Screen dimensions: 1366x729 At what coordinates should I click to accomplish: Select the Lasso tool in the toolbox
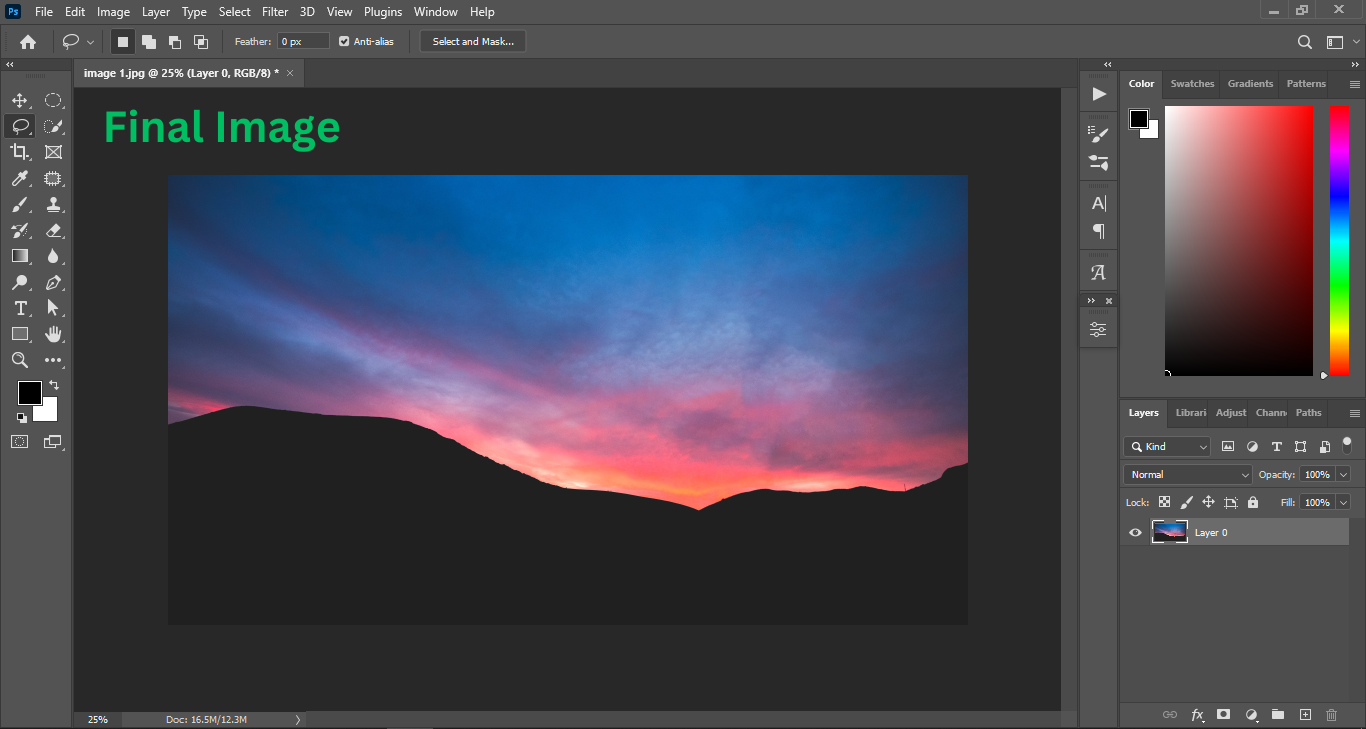pyautogui.click(x=20, y=126)
